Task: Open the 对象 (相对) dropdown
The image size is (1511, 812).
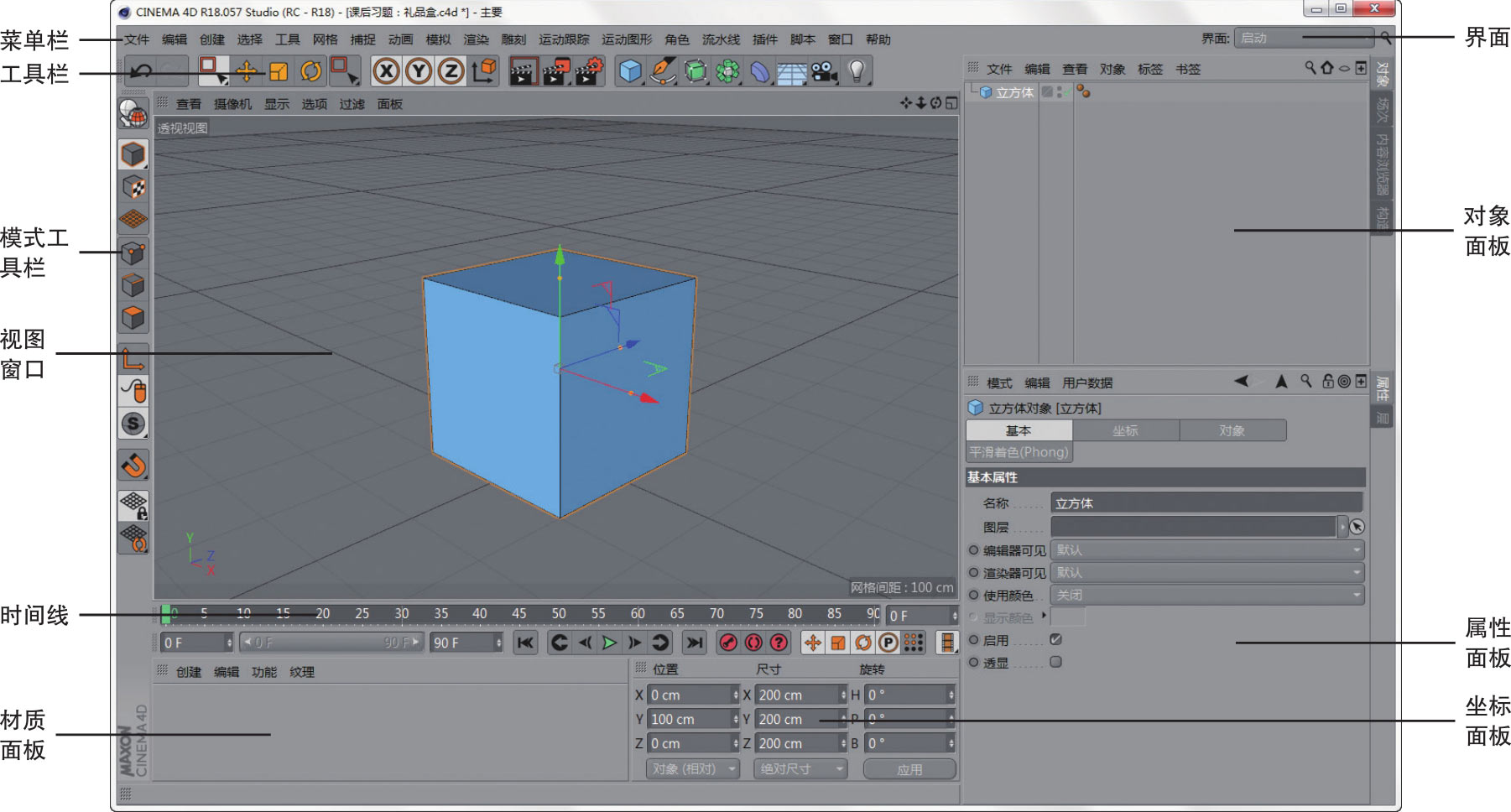Action: 693,769
